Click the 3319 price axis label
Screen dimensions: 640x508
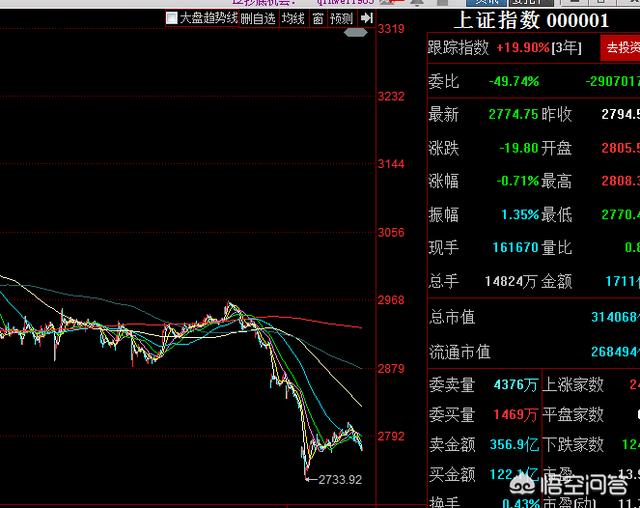[x=391, y=29]
